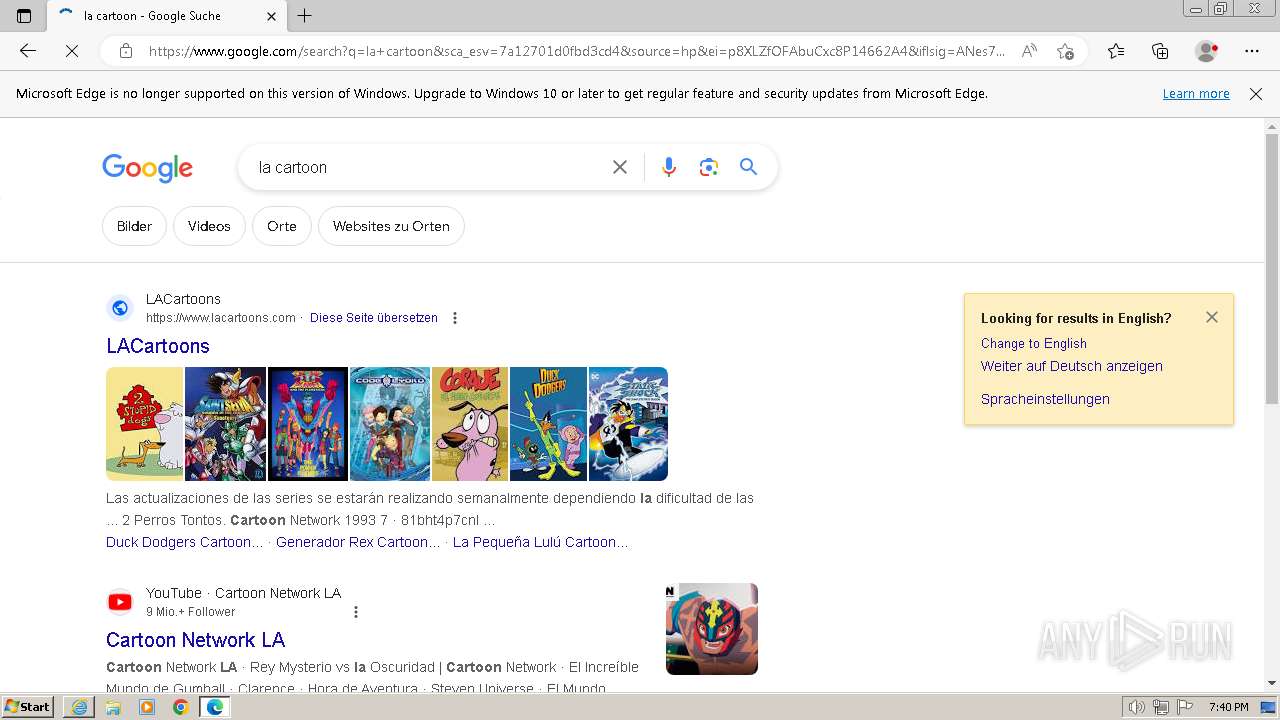Open the Cartoon Network LA result
This screenshot has width=1280, height=720.
pos(196,640)
